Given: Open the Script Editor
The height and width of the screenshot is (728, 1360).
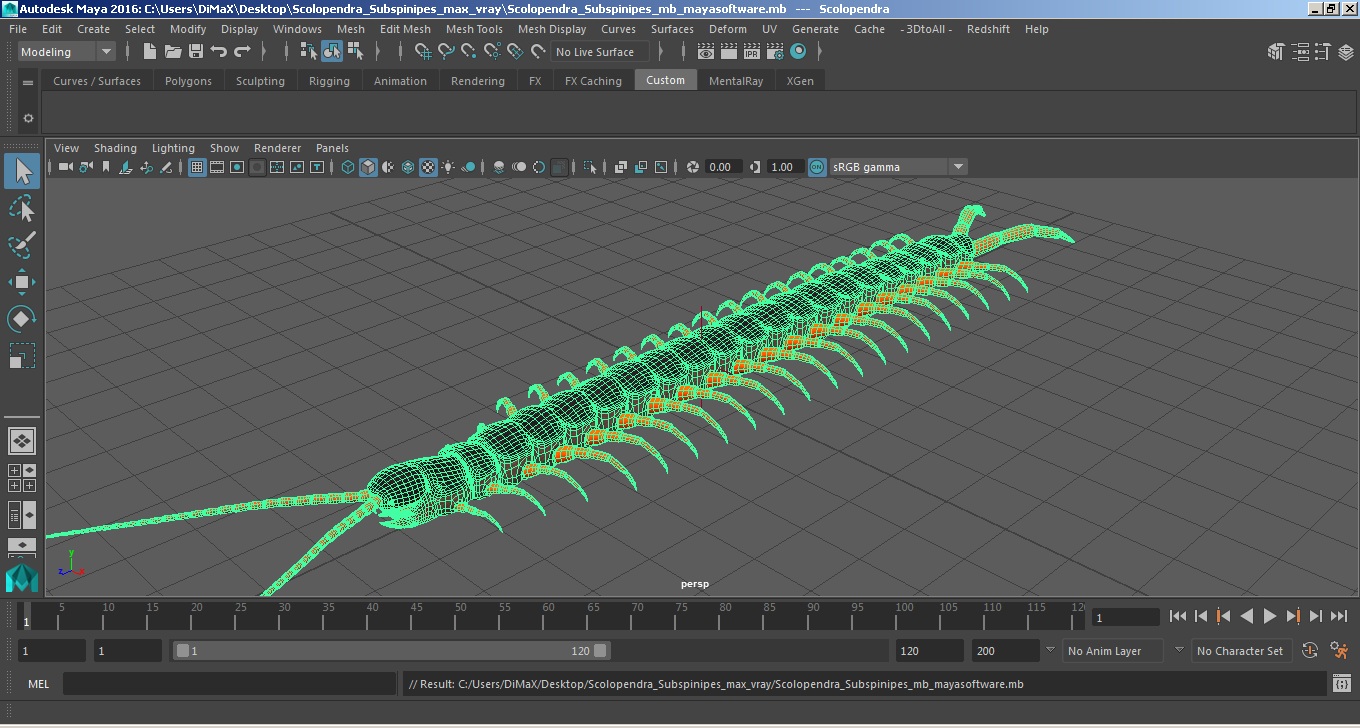Looking at the screenshot, I should [x=1342, y=684].
